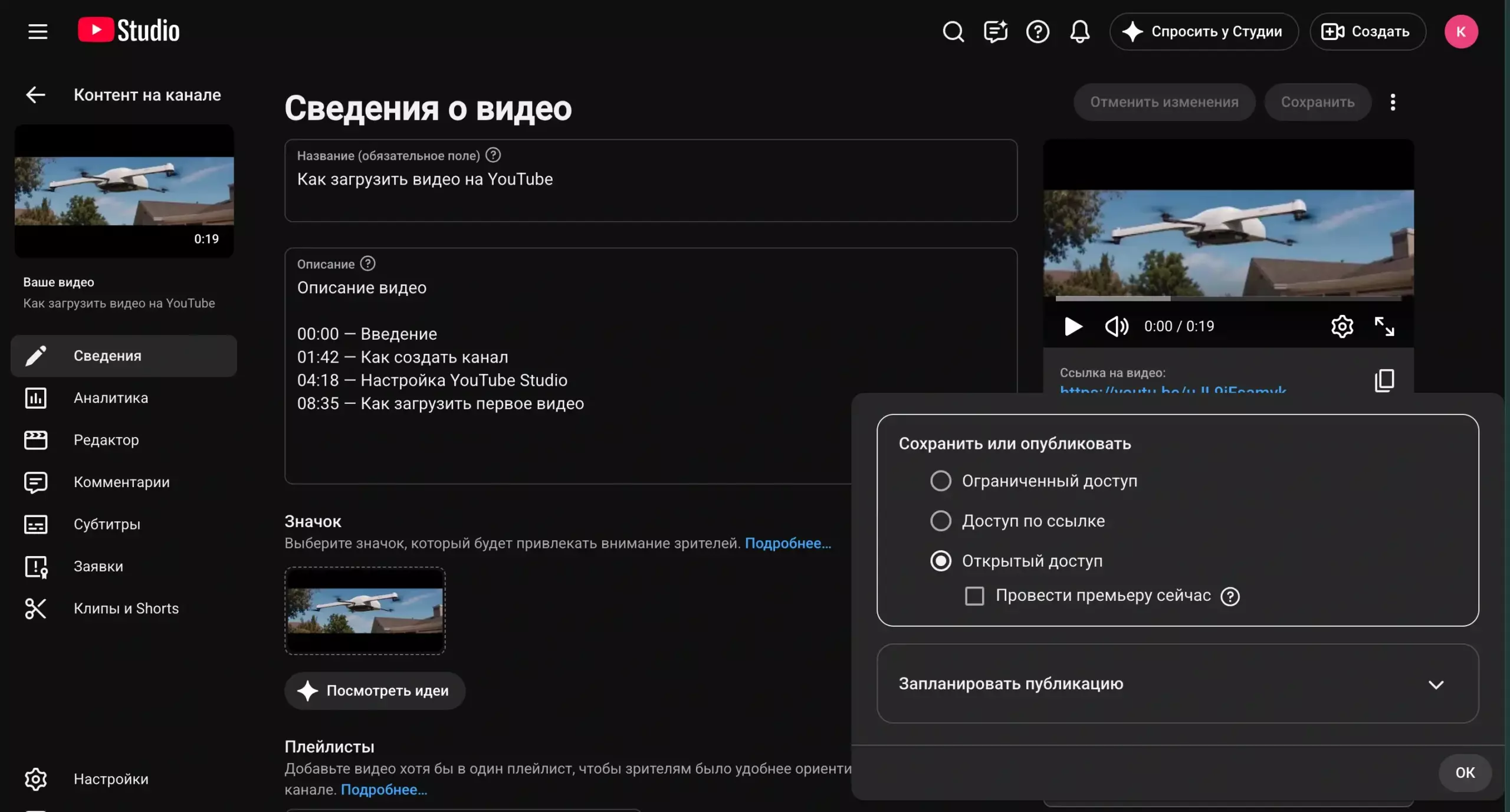Click the bar chart Аналитика icon
This screenshot has width=1510, height=812.
point(35,398)
